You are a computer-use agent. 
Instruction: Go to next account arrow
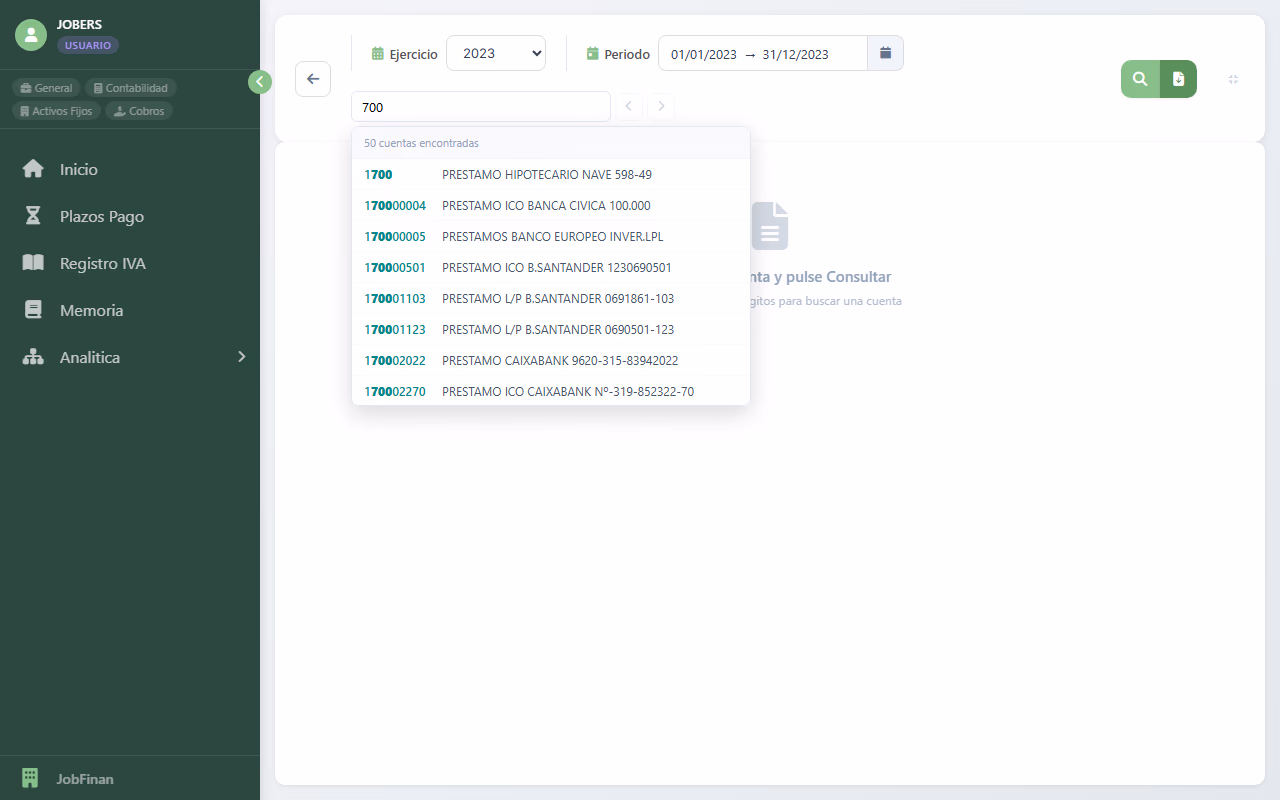[x=661, y=106]
